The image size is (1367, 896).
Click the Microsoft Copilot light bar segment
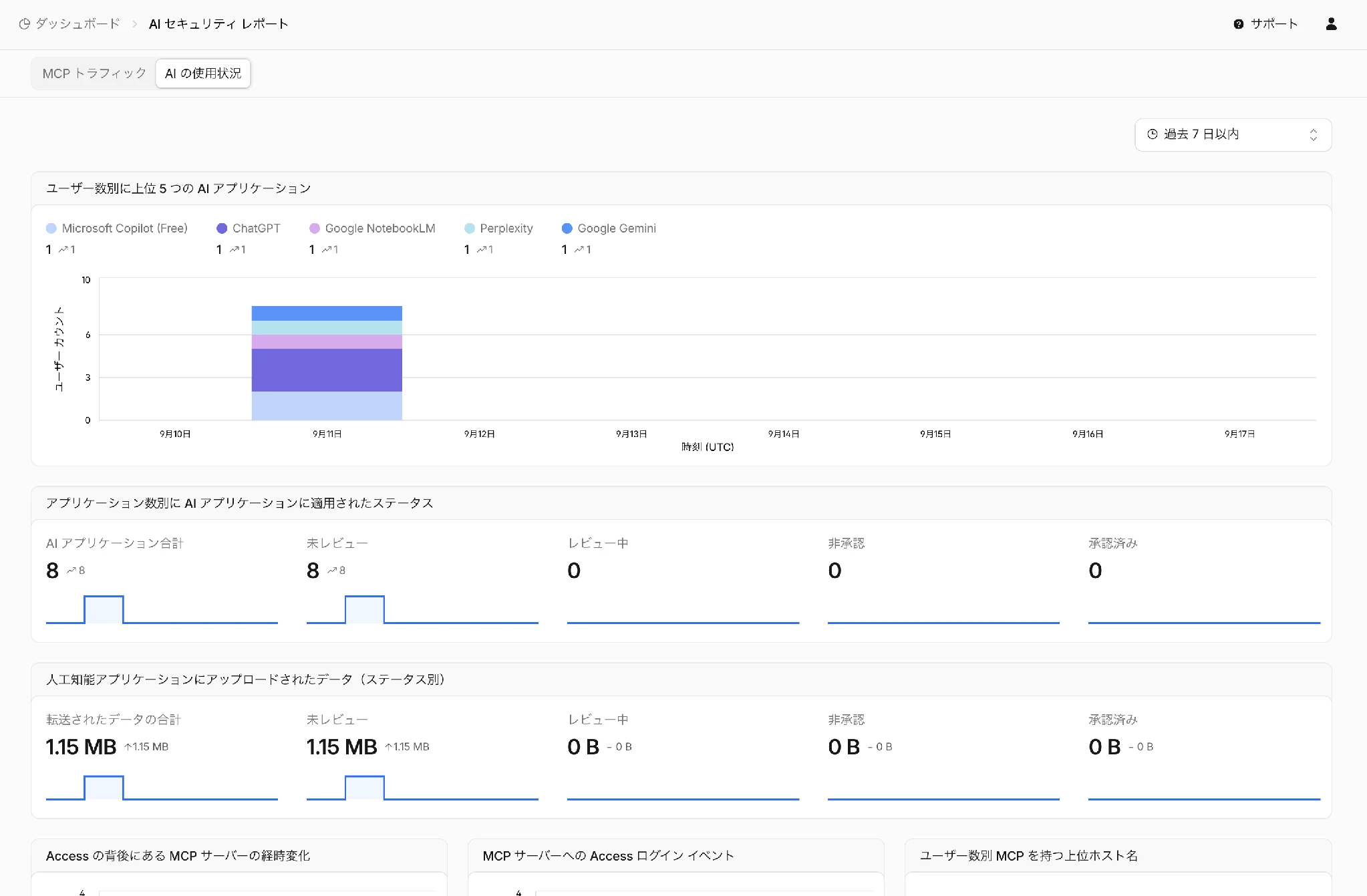click(x=327, y=406)
